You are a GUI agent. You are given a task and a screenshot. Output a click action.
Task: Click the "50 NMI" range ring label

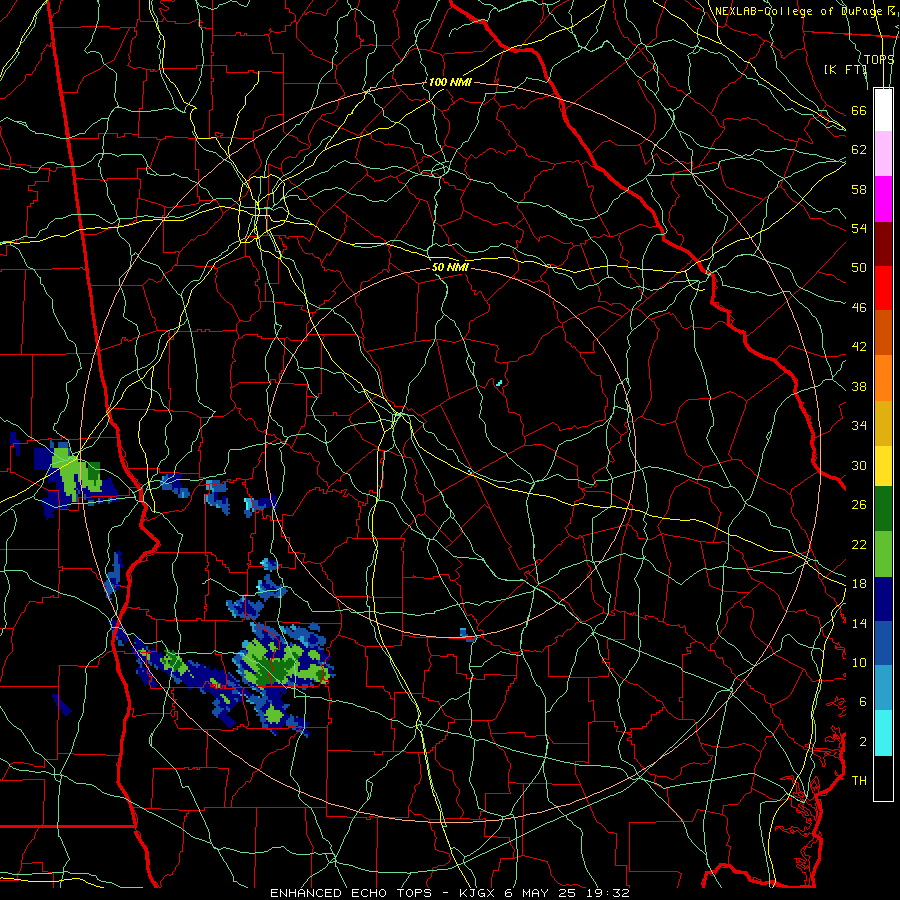click(450, 267)
